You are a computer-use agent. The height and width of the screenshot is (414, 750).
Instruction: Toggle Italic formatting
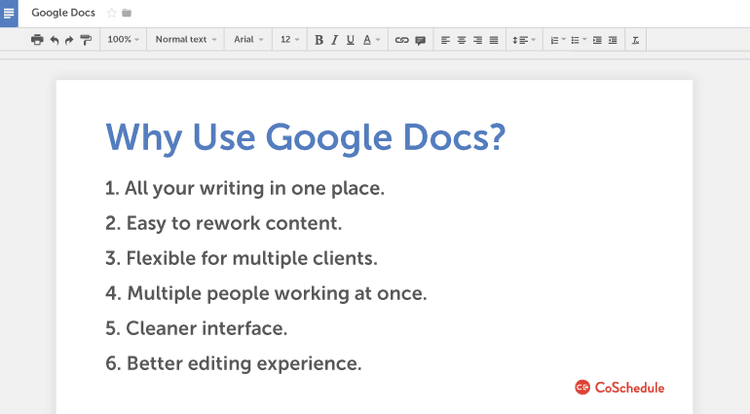pyautogui.click(x=334, y=40)
